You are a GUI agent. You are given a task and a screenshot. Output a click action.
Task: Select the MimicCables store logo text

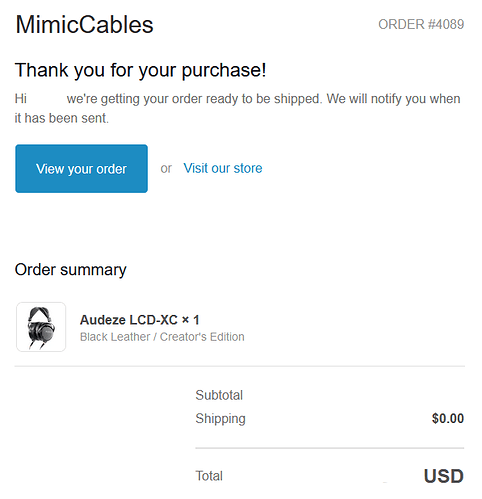pyautogui.click(x=84, y=25)
